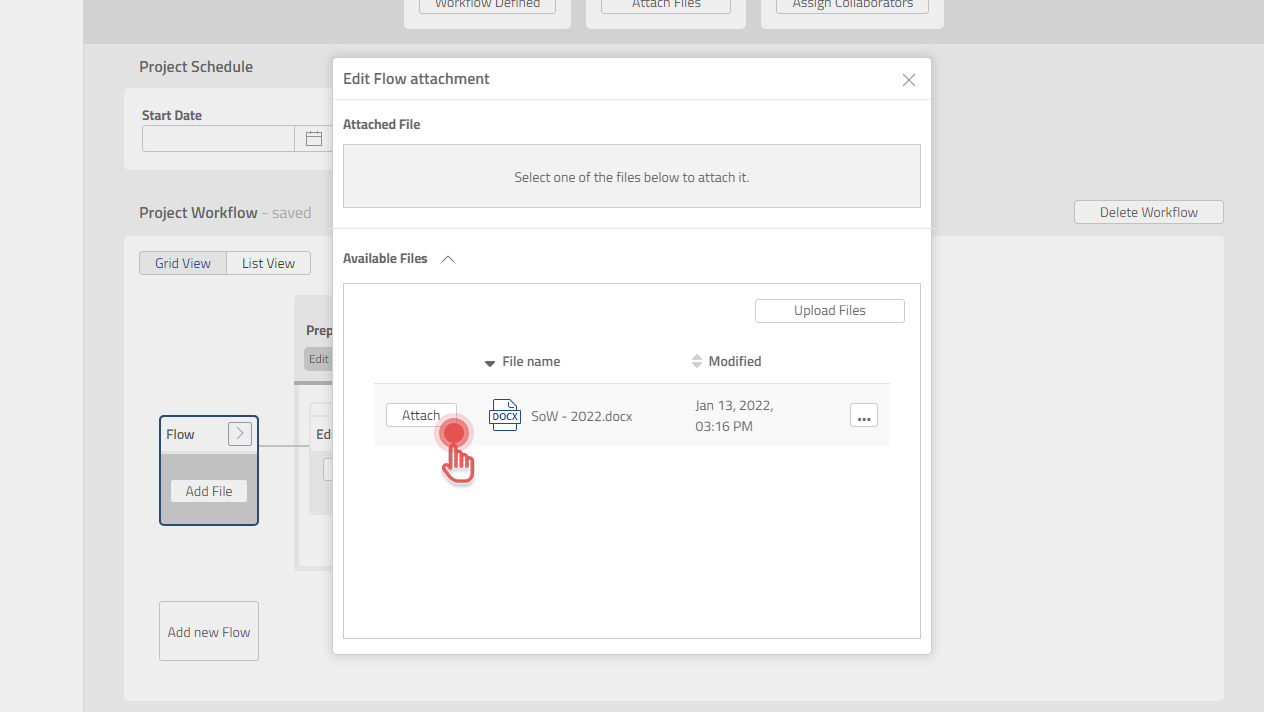Viewport: 1264px width, 712px height.
Task: Click the arrow icon inside the Flow node
Action: pos(239,434)
